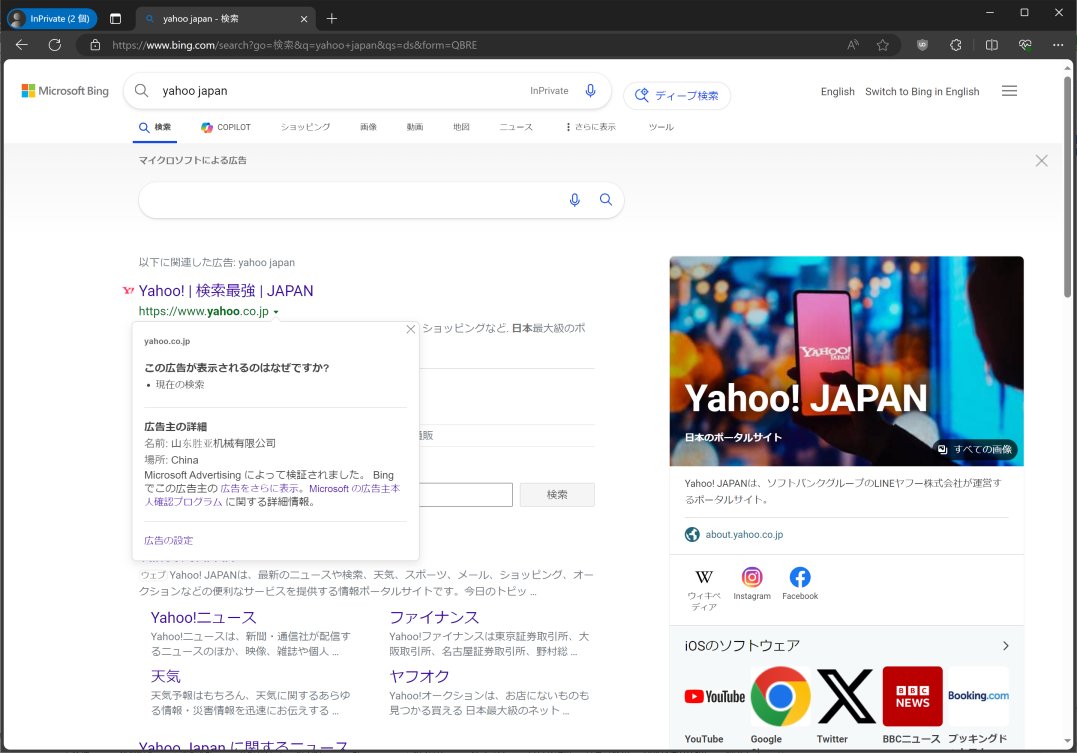Switch to Bing in English
The width and height of the screenshot is (1077, 753).
(x=922, y=91)
